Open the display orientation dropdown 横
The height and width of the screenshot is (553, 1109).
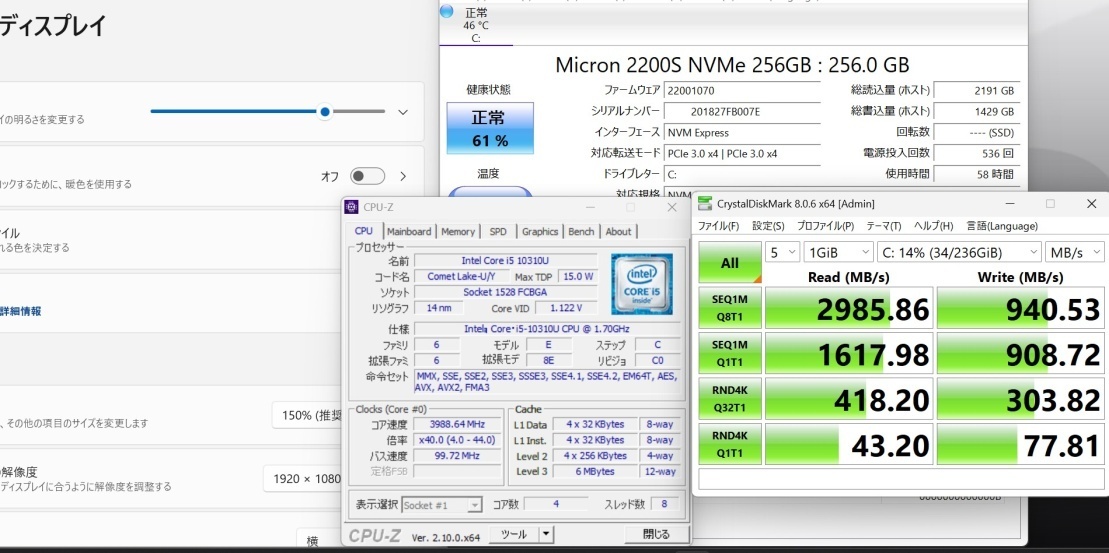click(x=320, y=540)
